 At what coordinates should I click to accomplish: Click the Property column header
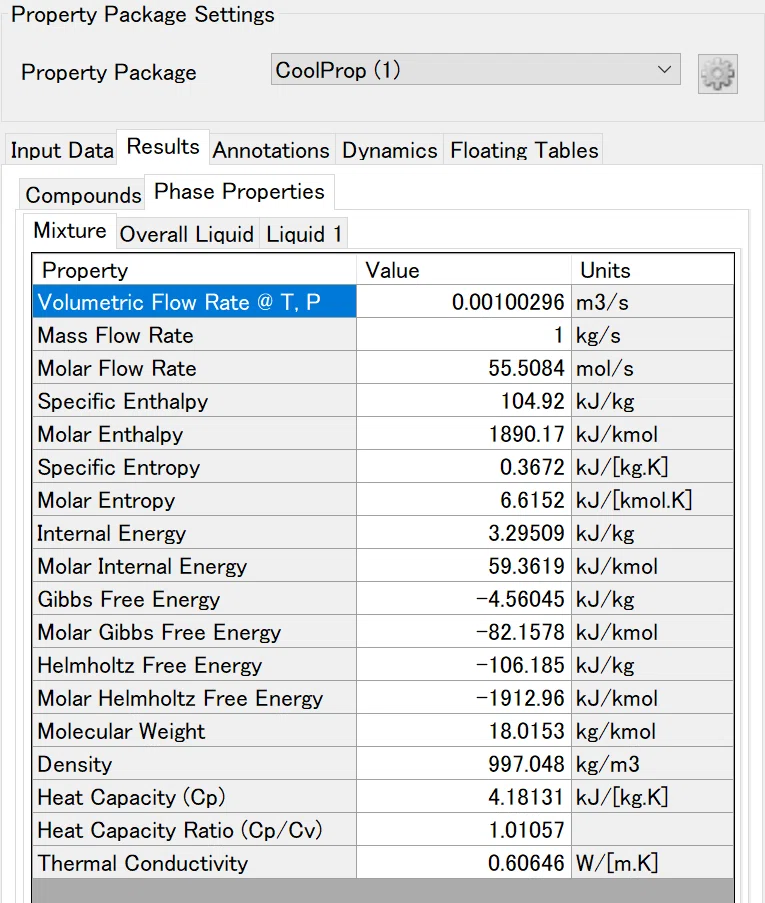[195, 270]
